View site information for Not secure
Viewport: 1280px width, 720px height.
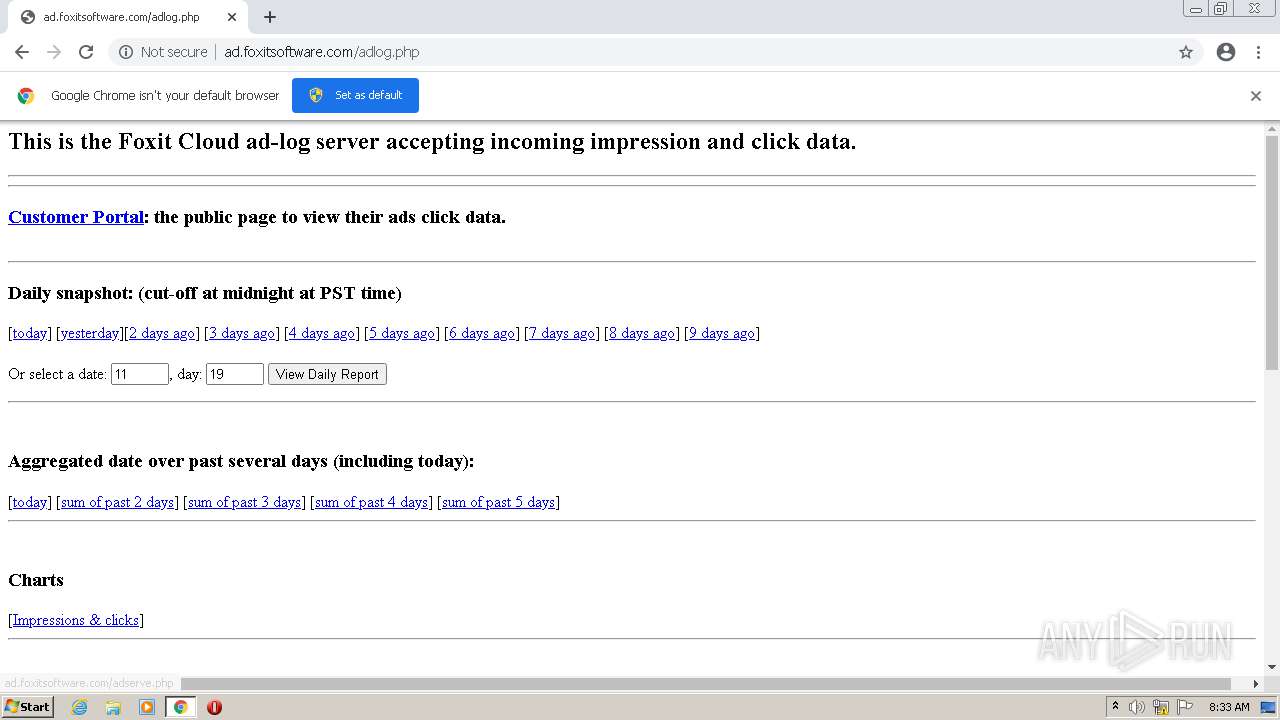tap(163, 52)
